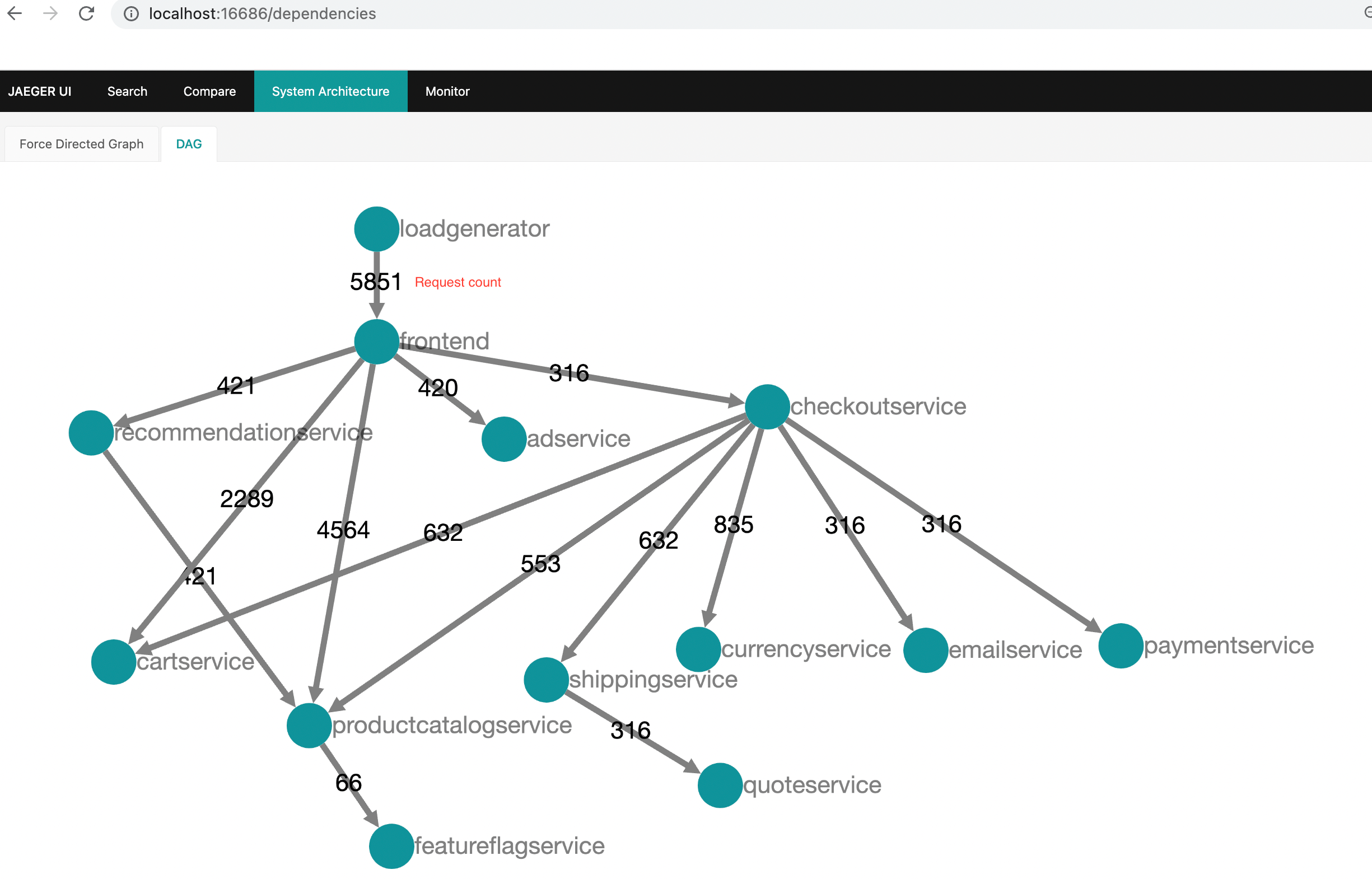The image size is (1372, 879).
Task: Switch to Force Directed Graph tab
Action: point(82,143)
